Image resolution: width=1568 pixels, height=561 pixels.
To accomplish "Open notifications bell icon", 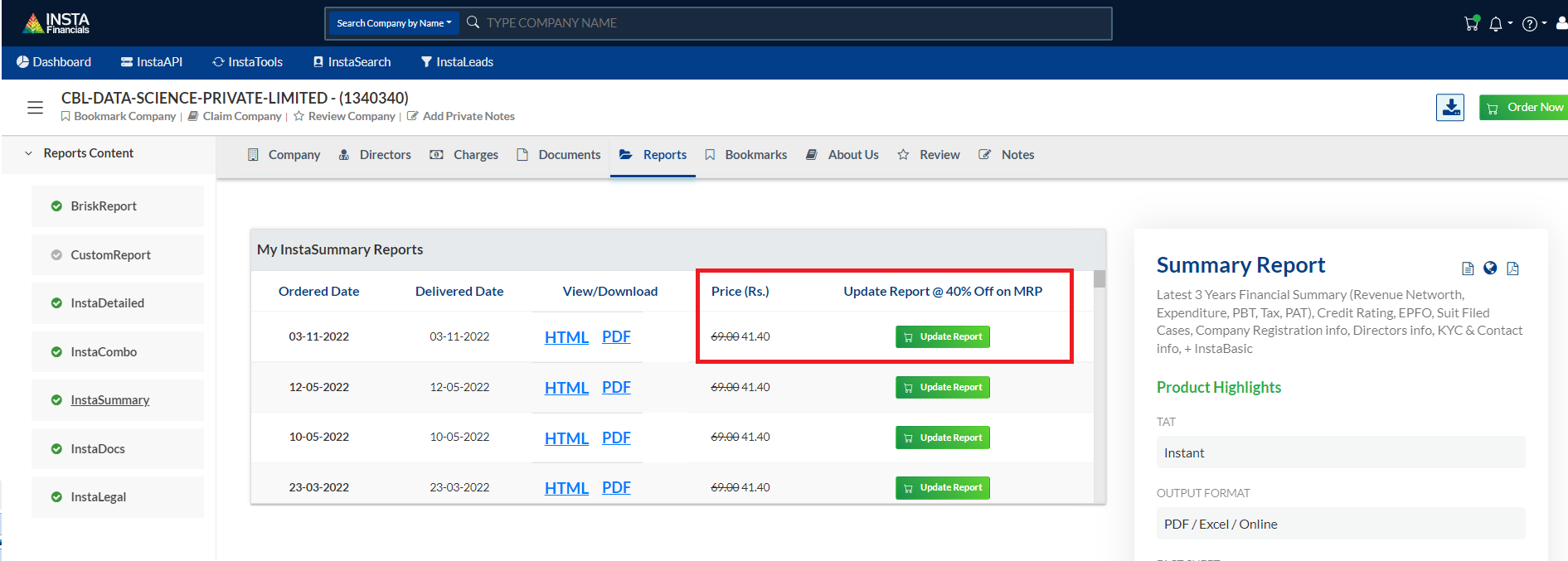I will coord(1496,24).
